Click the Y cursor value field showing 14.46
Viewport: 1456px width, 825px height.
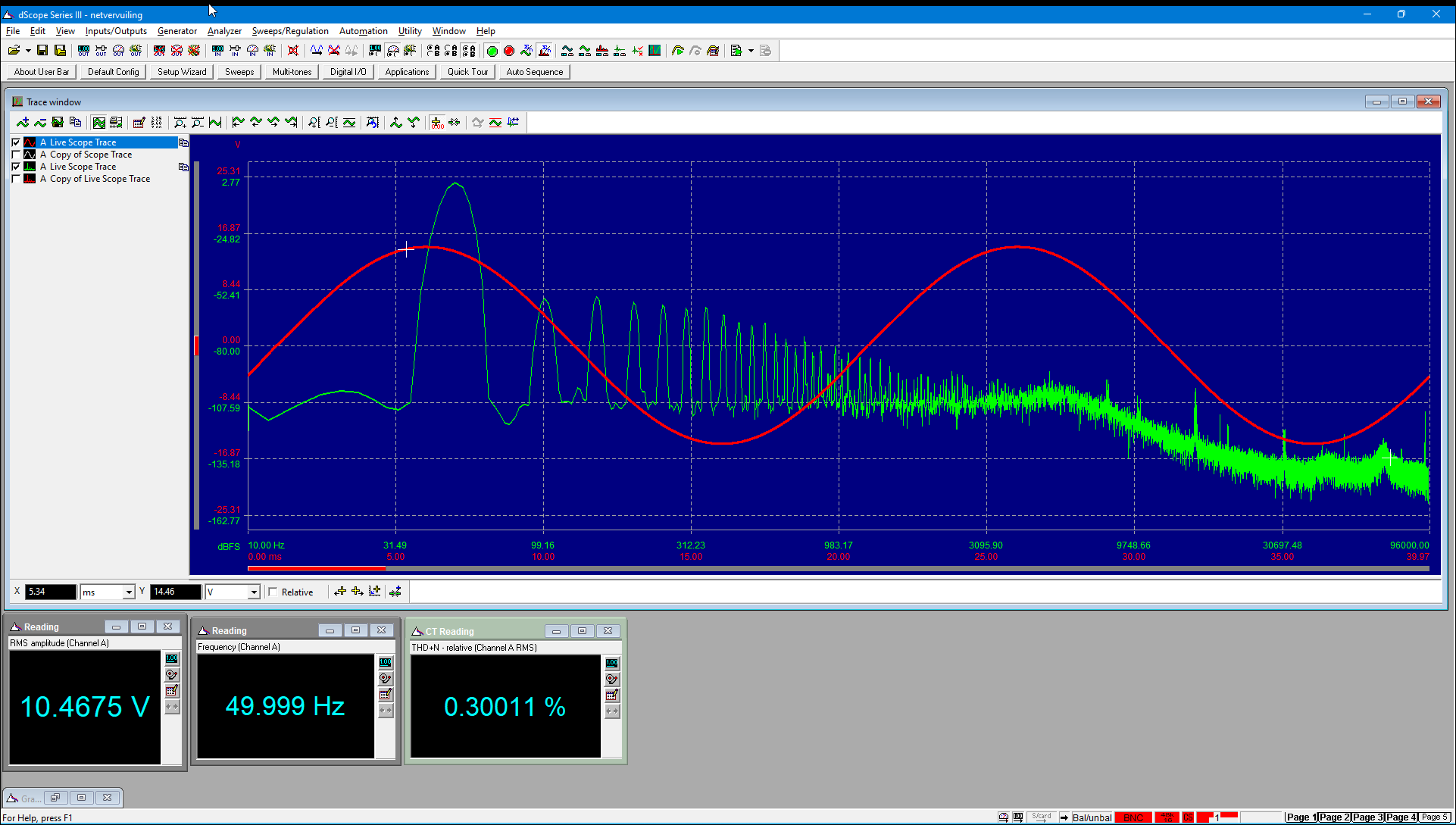(x=176, y=592)
